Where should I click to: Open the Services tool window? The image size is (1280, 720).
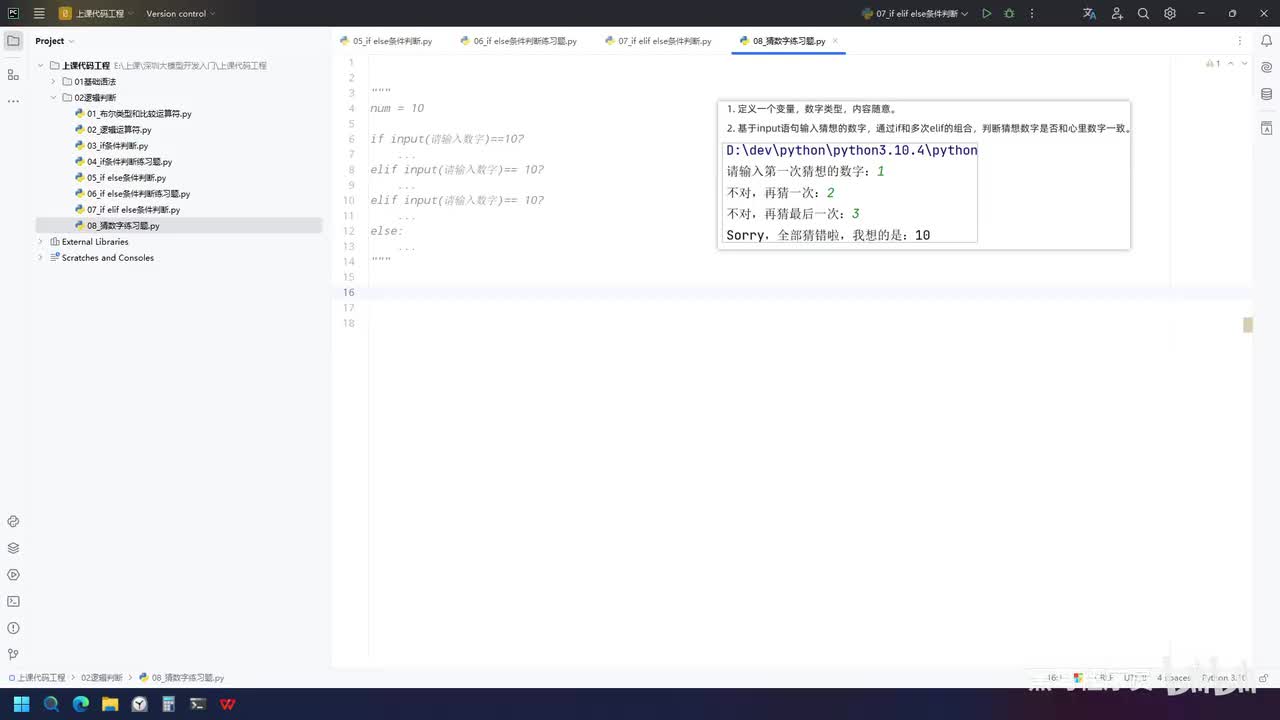(13, 575)
